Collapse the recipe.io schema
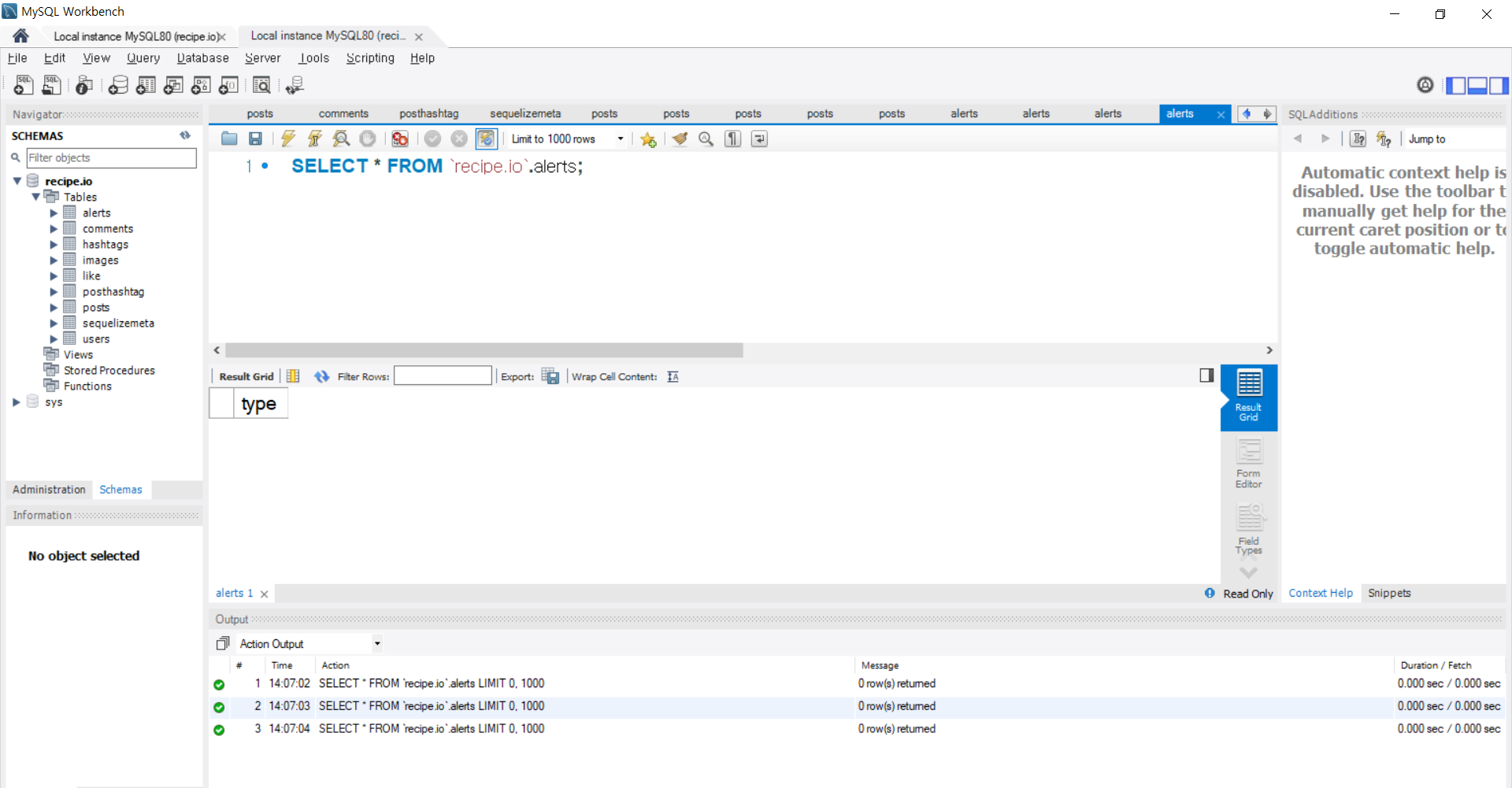 (17, 181)
